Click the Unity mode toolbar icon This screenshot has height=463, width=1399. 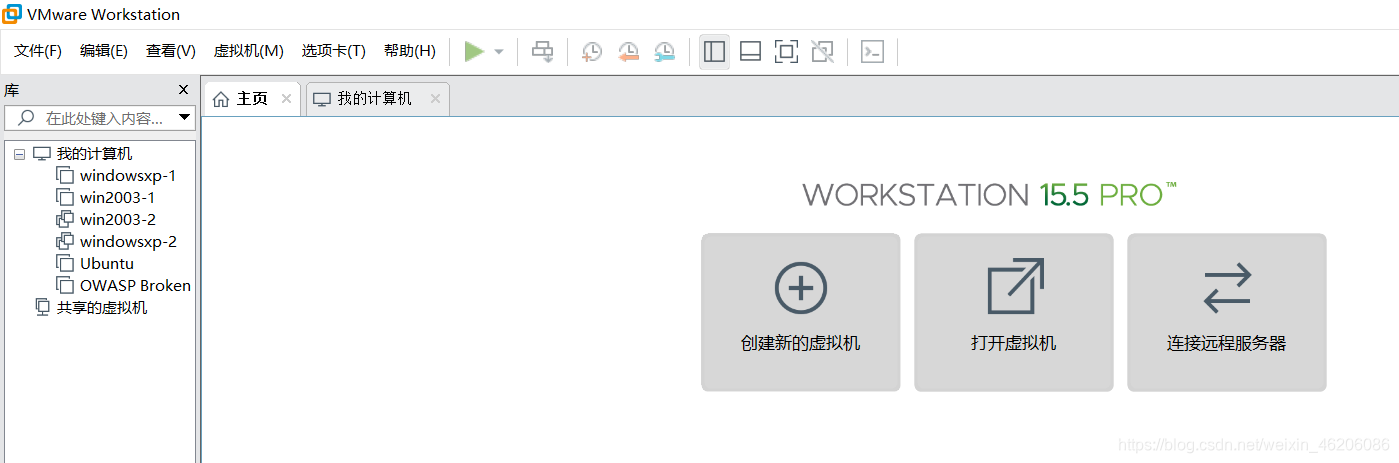click(x=822, y=51)
